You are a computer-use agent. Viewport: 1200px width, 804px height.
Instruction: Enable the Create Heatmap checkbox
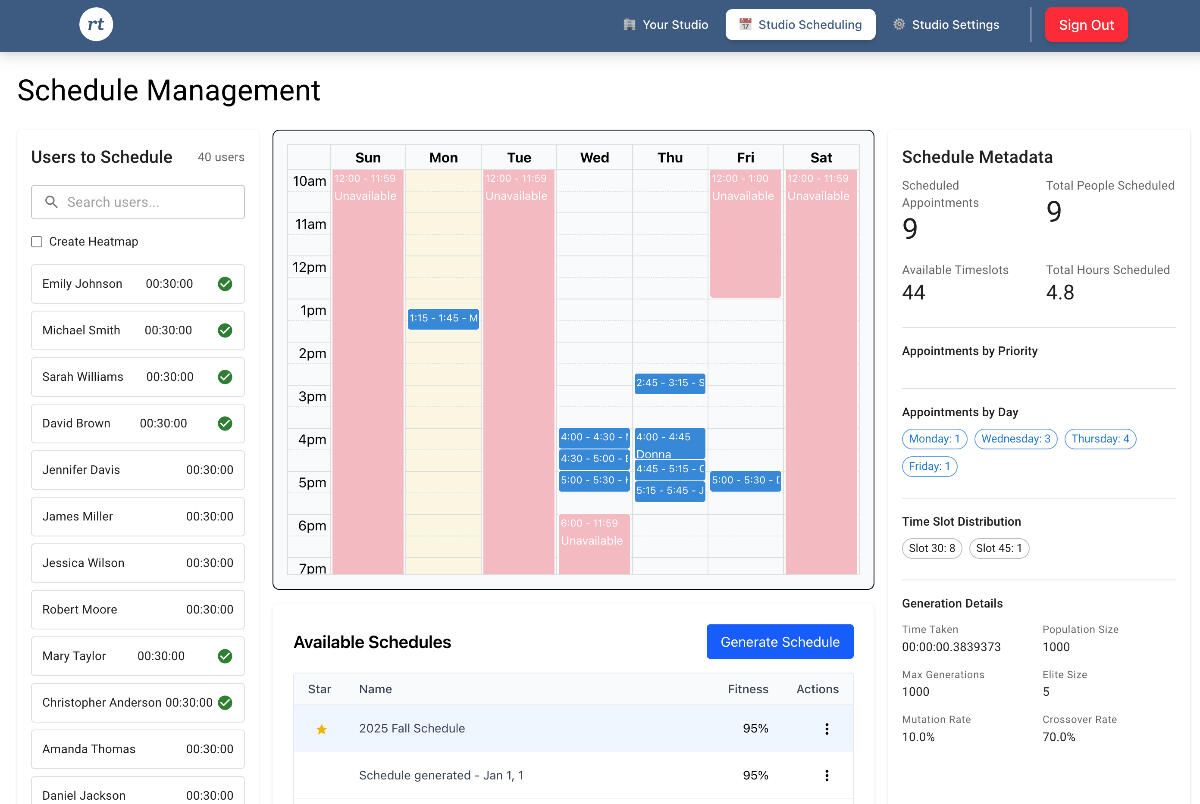37,242
